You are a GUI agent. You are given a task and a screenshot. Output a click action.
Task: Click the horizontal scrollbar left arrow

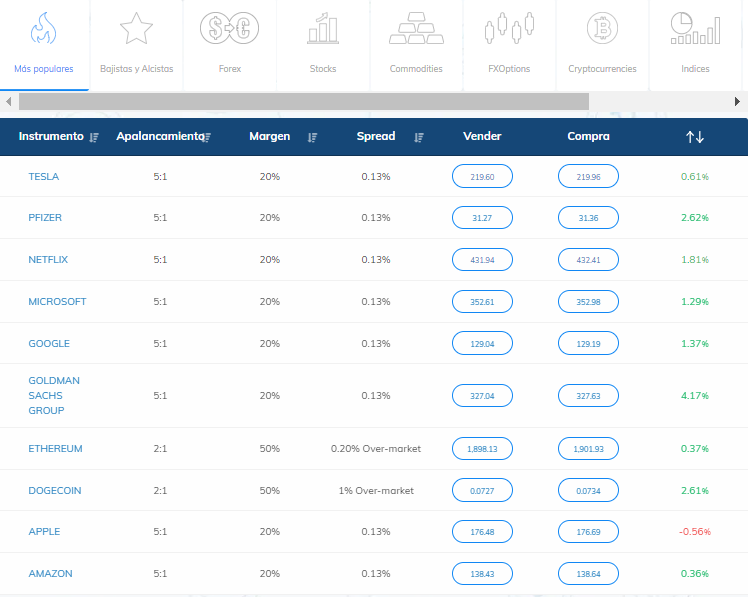coord(8,102)
